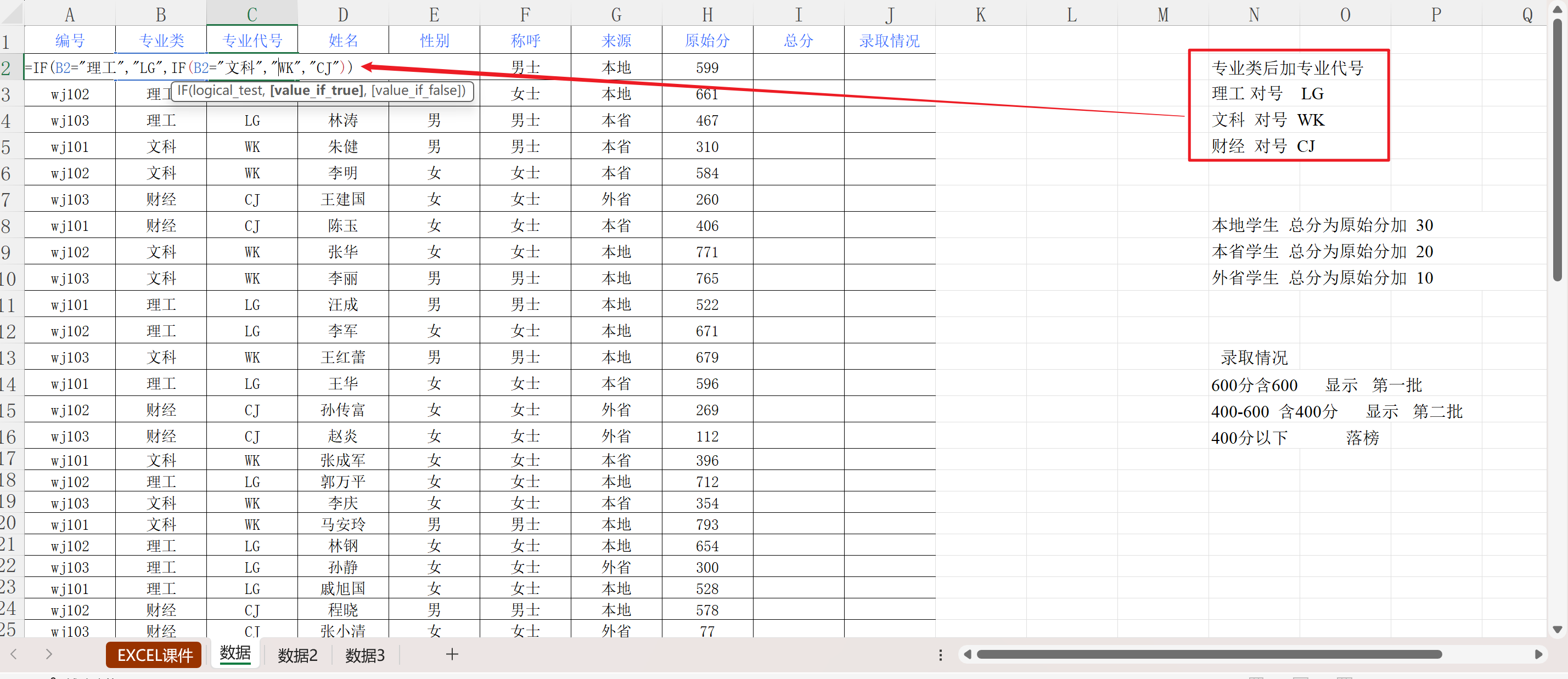Screen dimensions: 1568x679
Task: Click the next sheet navigation arrow
Action: coord(49,655)
